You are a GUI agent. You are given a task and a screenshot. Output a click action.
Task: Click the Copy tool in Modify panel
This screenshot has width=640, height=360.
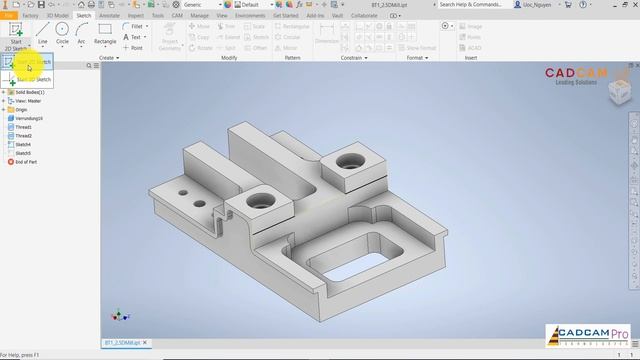click(199, 37)
